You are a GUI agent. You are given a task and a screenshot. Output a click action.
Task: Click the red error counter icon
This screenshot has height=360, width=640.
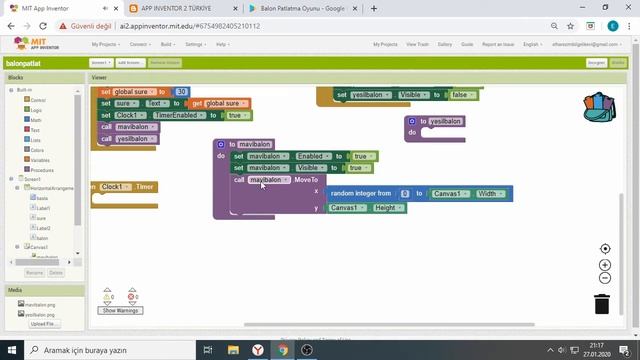click(x=131, y=297)
